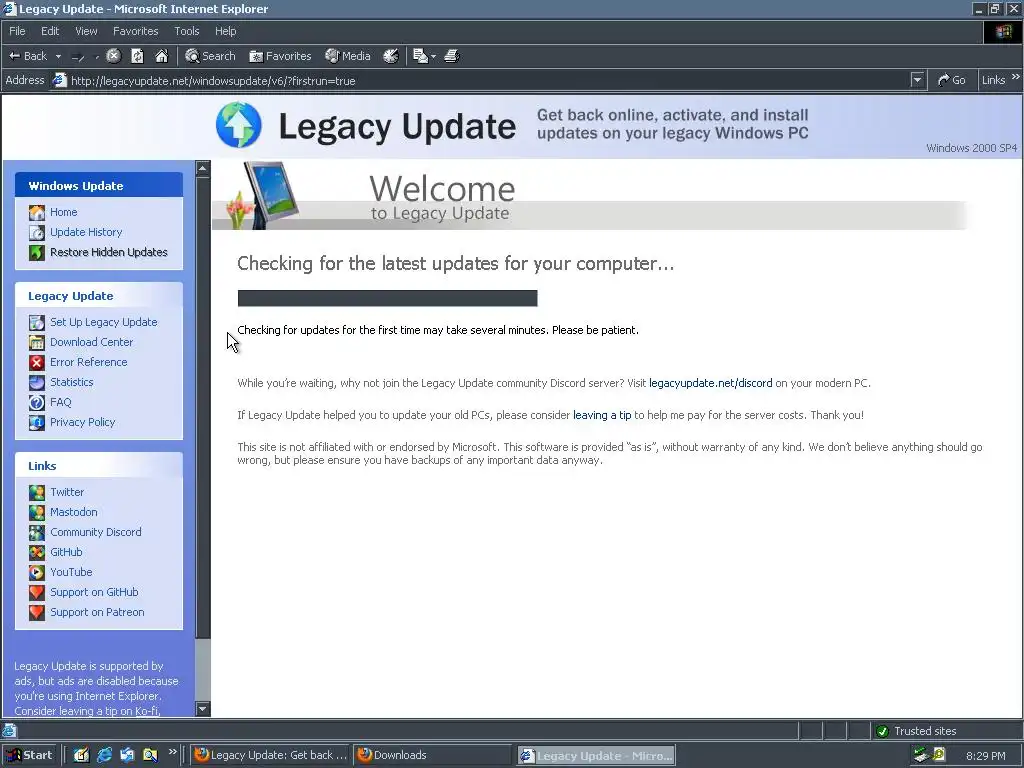Click the Mail toolbar icon

pyautogui.click(x=420, y=56)
